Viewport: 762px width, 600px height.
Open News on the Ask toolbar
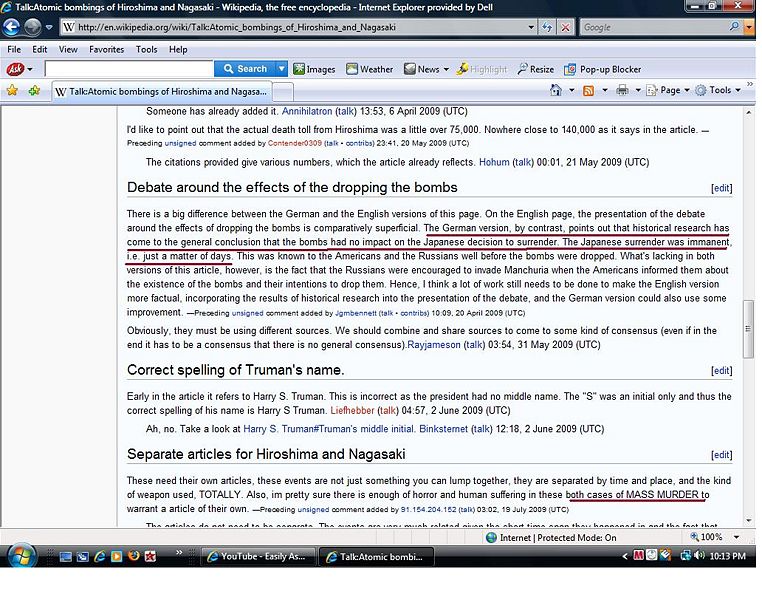click(422, 69)
